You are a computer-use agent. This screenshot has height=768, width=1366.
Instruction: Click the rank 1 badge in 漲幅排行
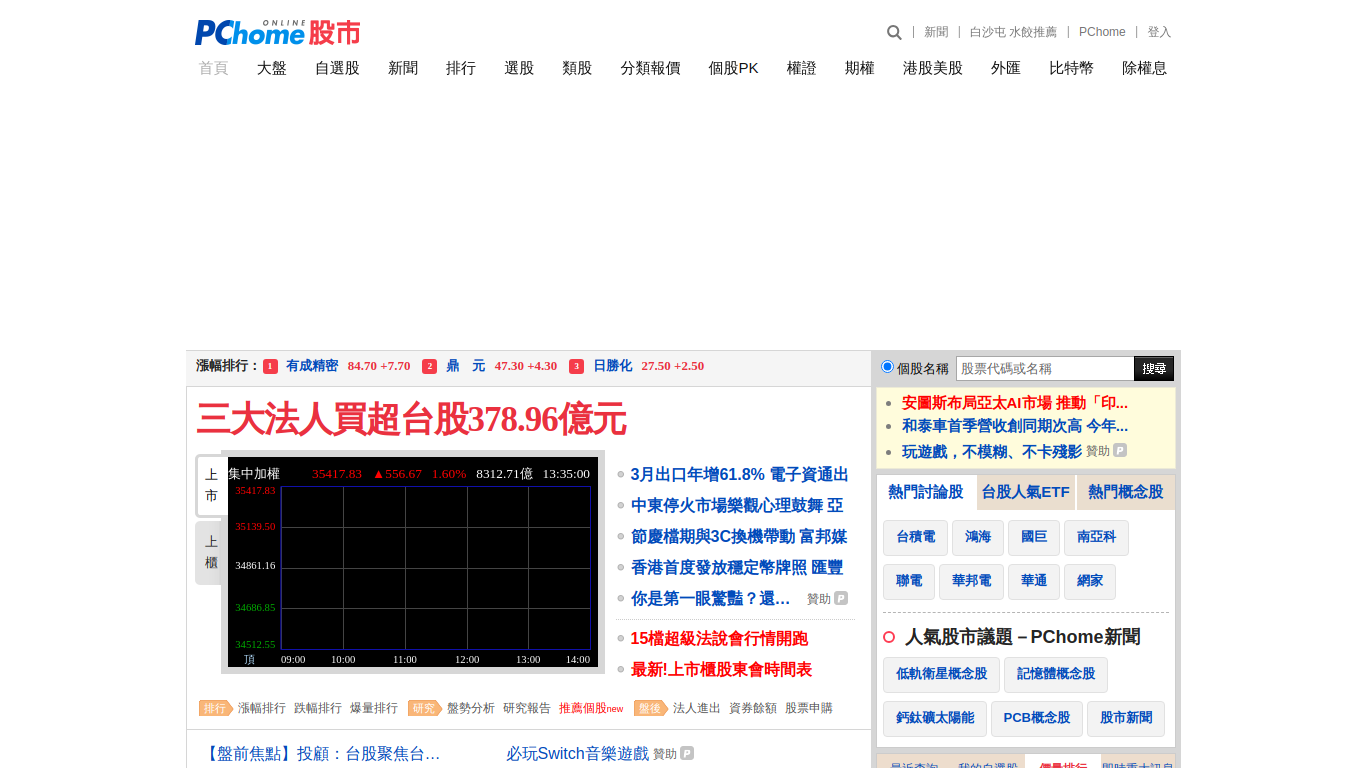(270, 366)
